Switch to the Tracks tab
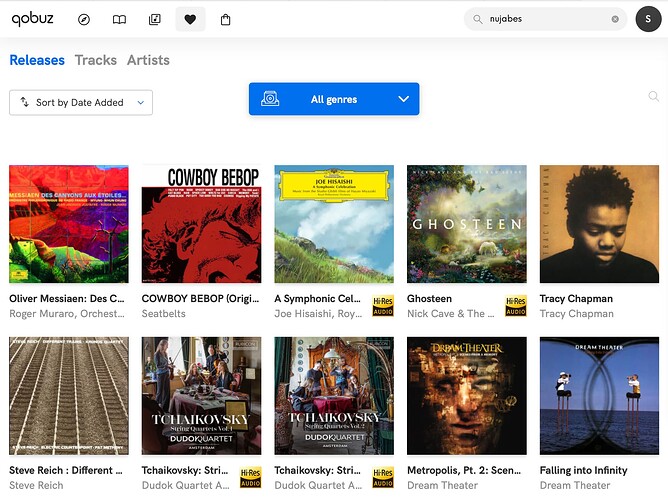This screenshot has height=500, width=668. tap(96, 60)
